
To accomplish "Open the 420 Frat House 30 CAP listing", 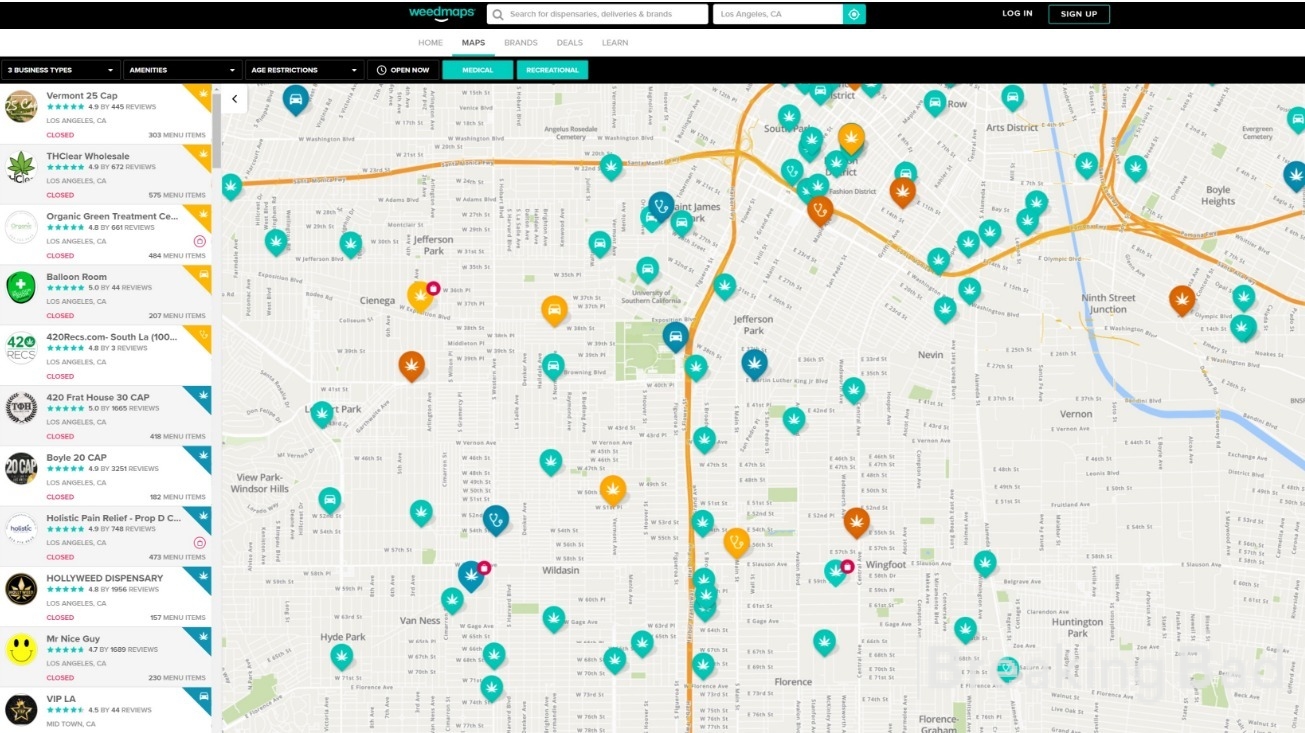I will point(106,416).
